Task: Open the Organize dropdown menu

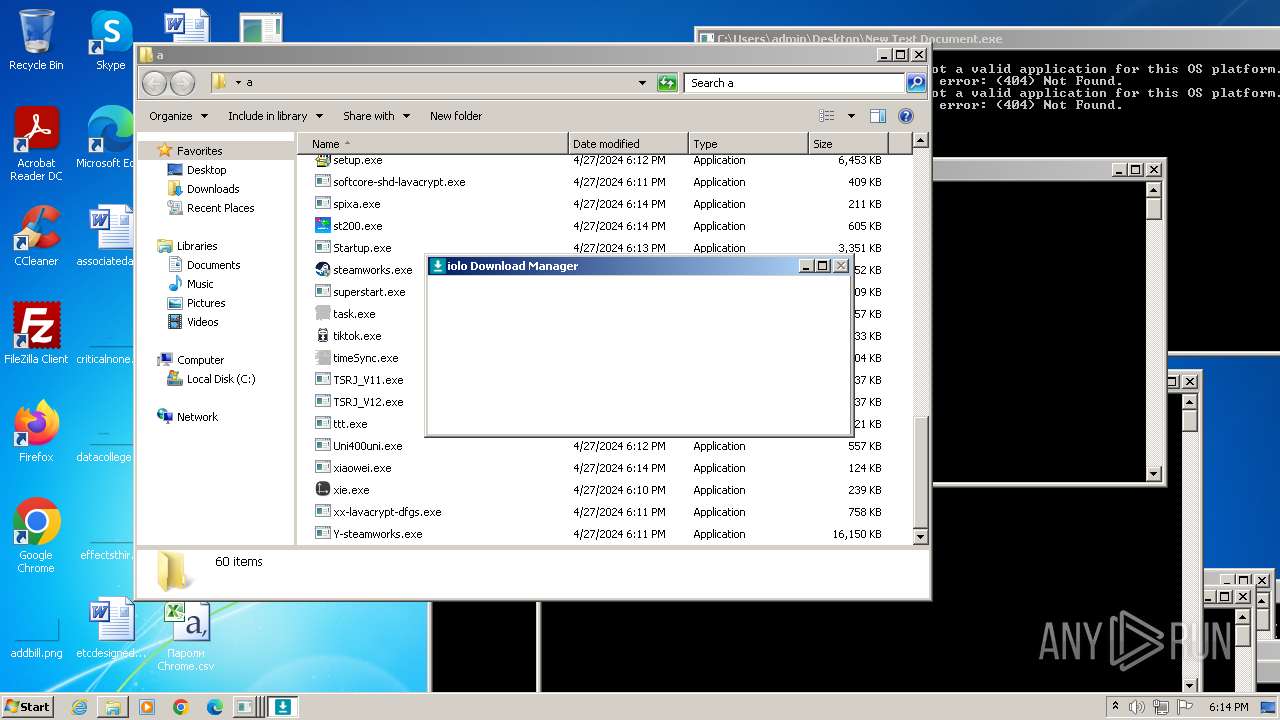Action: 178,116
